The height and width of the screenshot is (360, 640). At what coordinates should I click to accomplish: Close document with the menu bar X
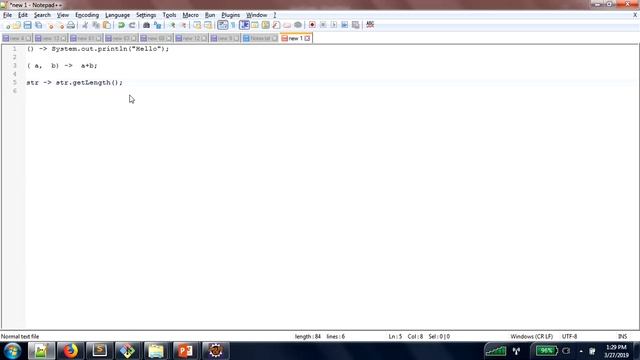(635, 15)
